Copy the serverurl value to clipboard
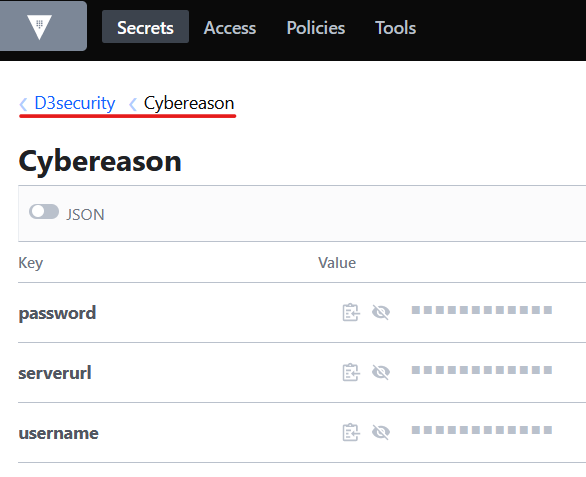This screenshot has height=477, width=586. [x=351, y=372]
